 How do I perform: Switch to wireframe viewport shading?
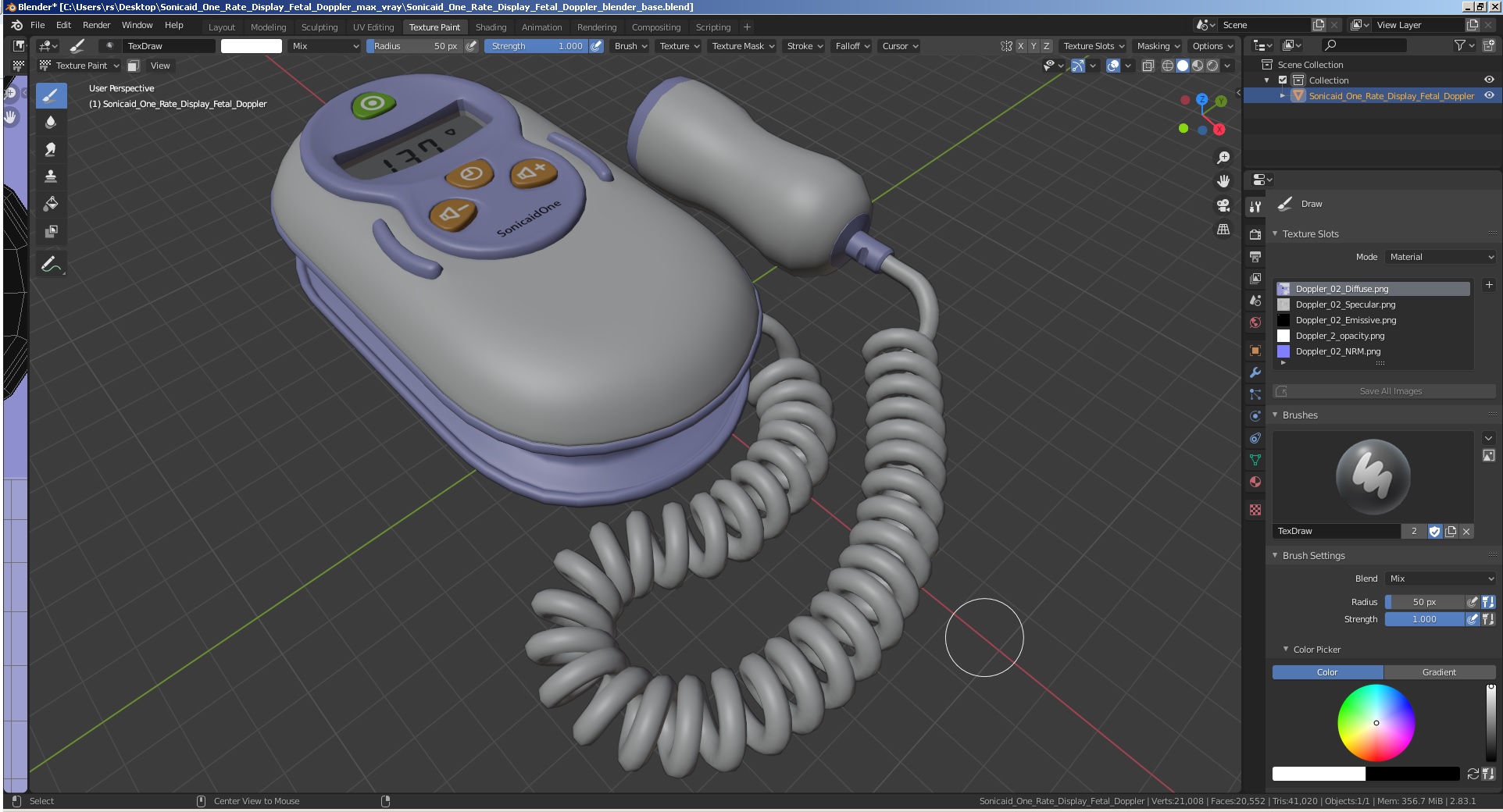tap(1168, 66)
